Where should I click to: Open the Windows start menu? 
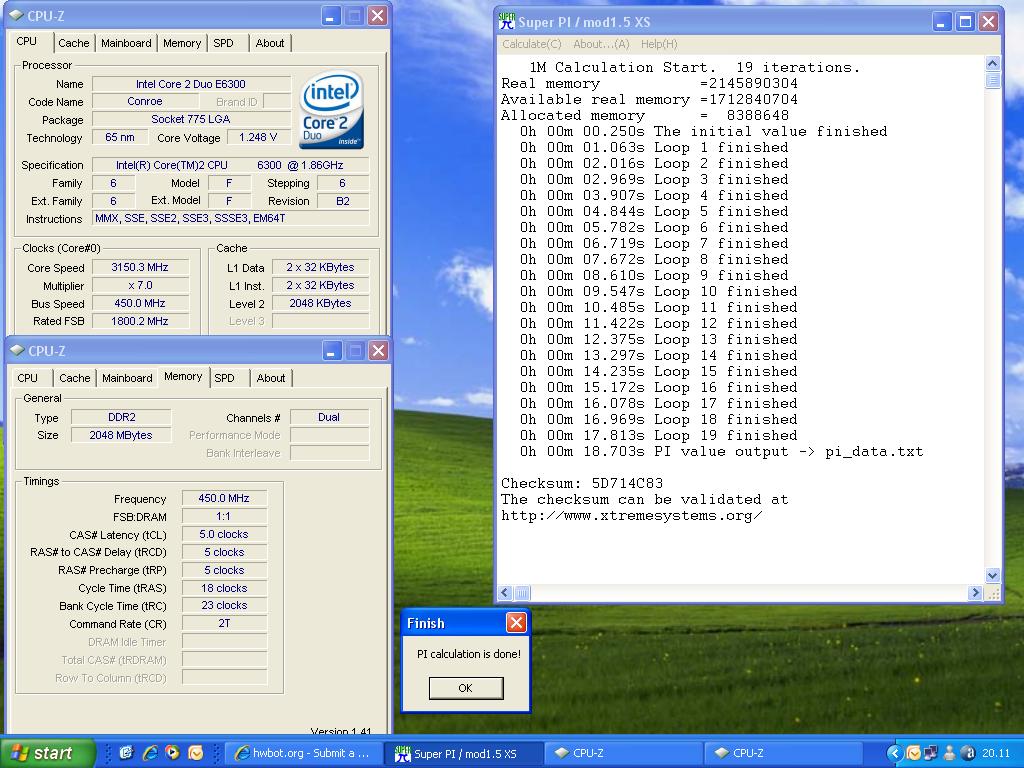(x=48, y=753)
